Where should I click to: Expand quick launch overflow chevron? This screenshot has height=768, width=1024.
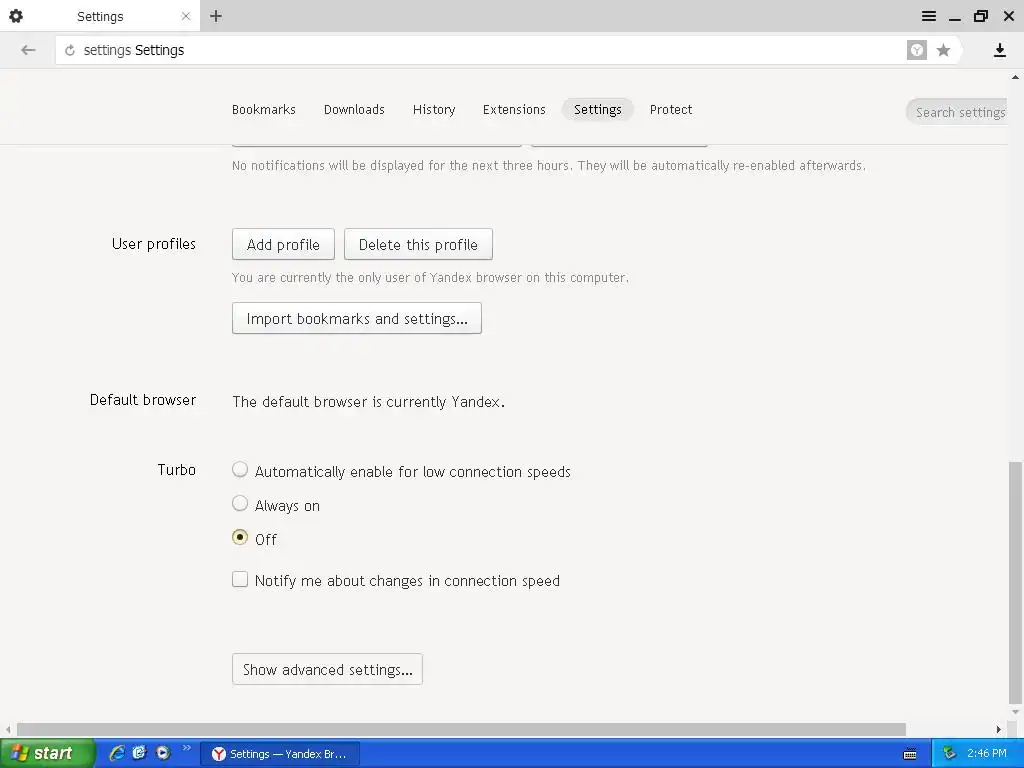[186, 748]
